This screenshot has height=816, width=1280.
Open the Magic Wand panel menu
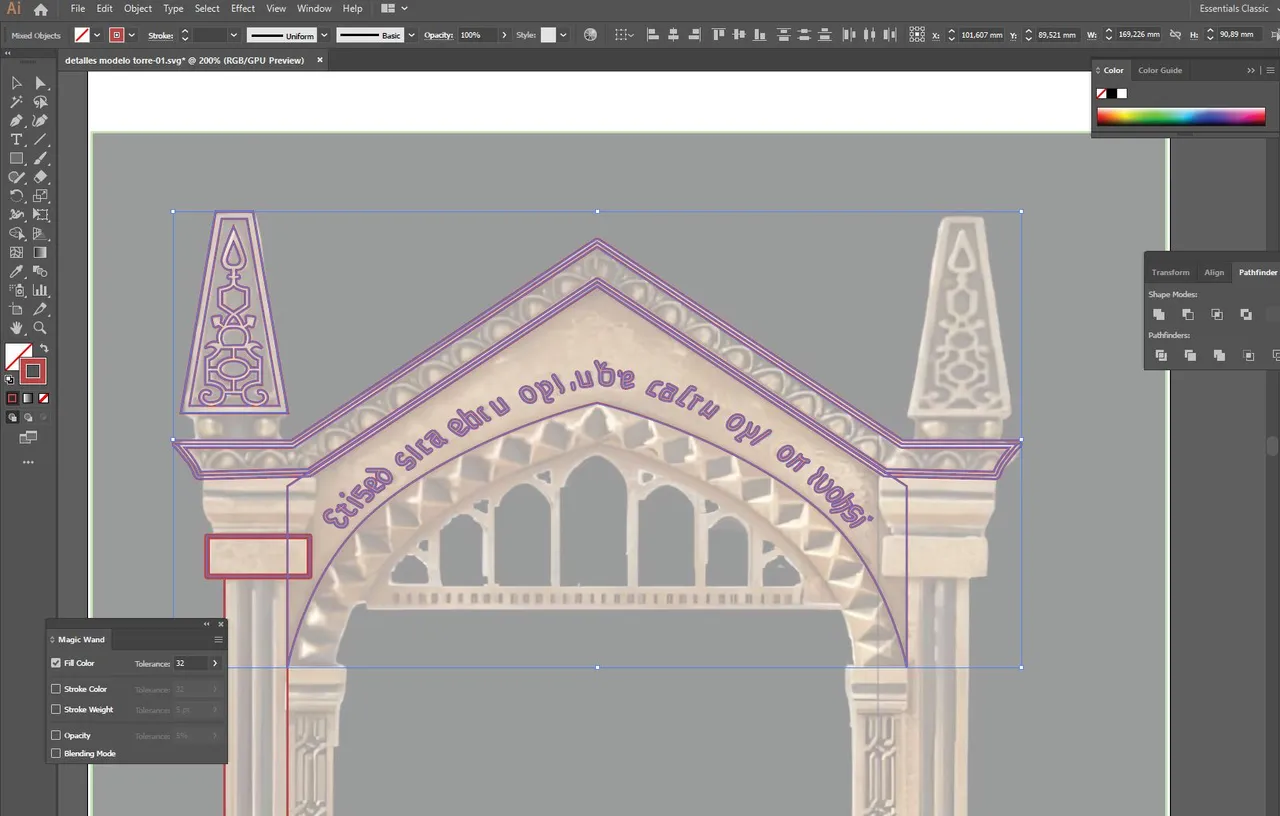coord(218,640)
